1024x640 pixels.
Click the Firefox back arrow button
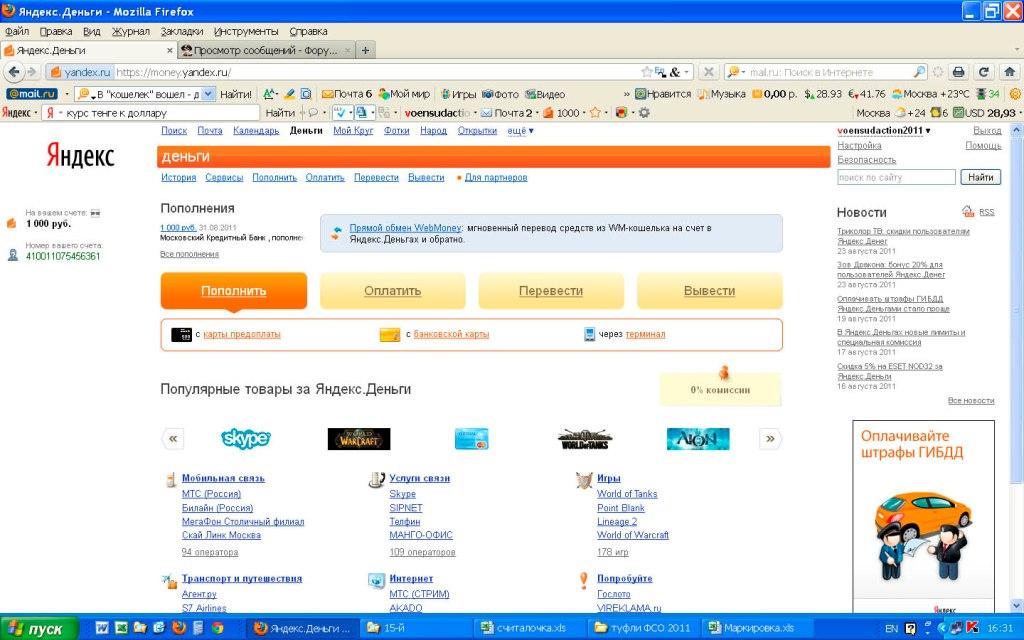(13, 72)
